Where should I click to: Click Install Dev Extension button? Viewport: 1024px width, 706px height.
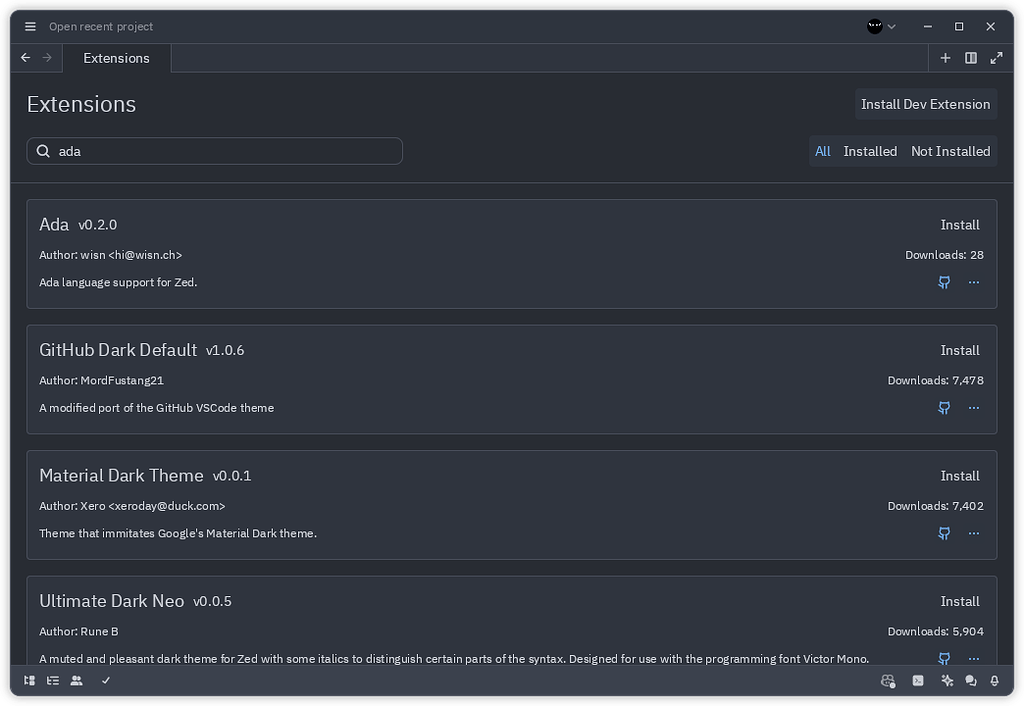[925, 104]
